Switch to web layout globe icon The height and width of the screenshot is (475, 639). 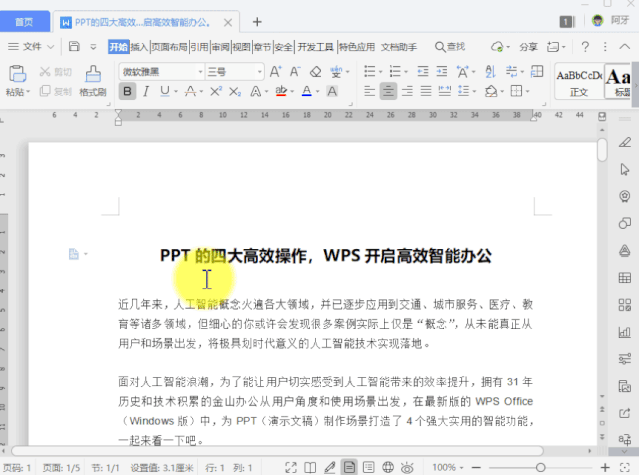(388, 467)
